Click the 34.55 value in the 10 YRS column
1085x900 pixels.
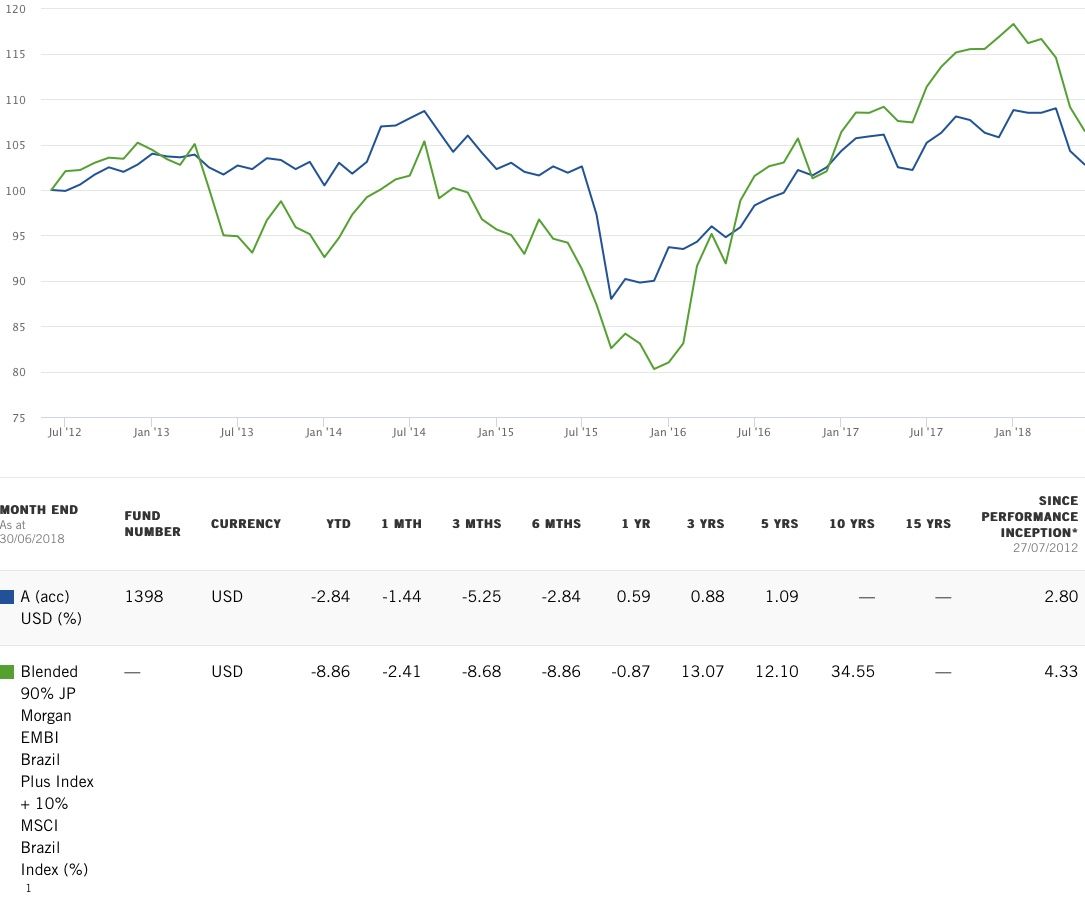[852, 672]
